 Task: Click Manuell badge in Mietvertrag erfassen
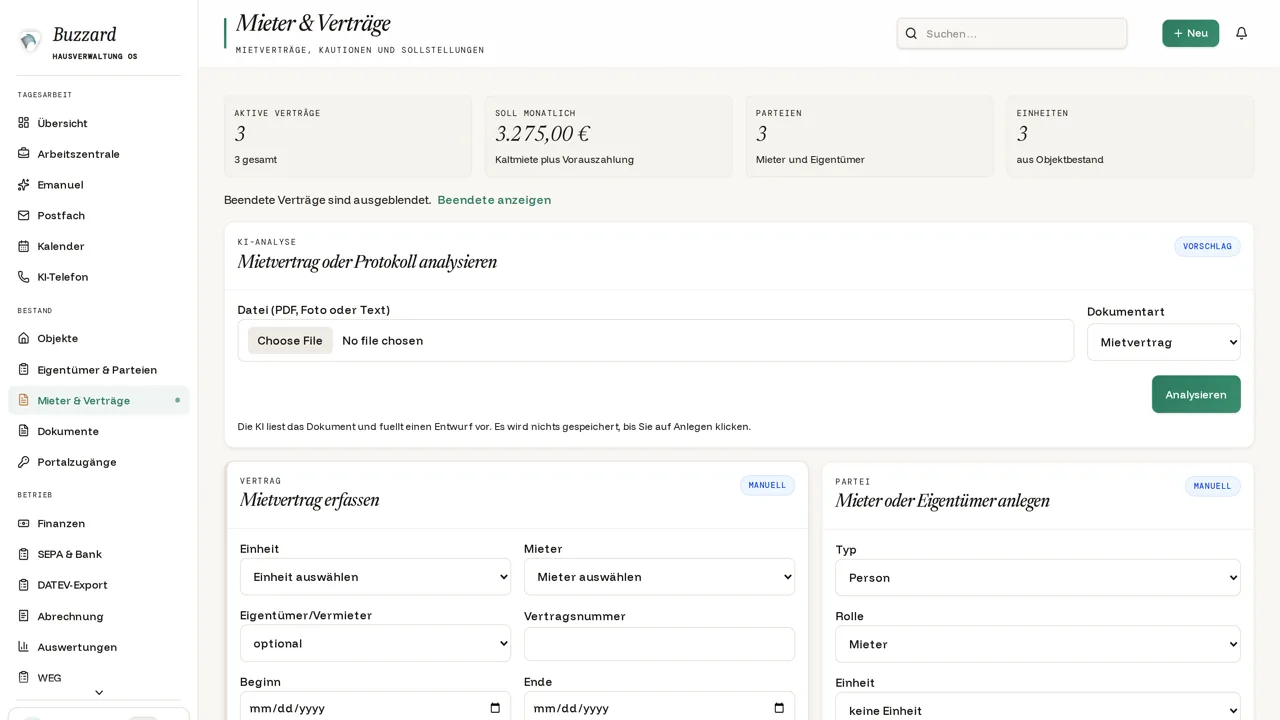click(767, 485)
